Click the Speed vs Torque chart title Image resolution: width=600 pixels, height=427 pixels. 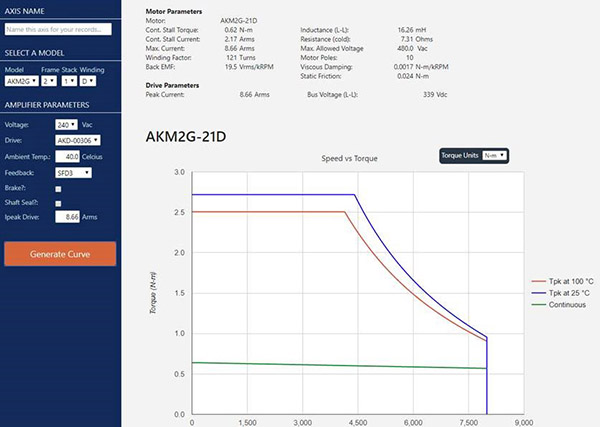point(349,158)
